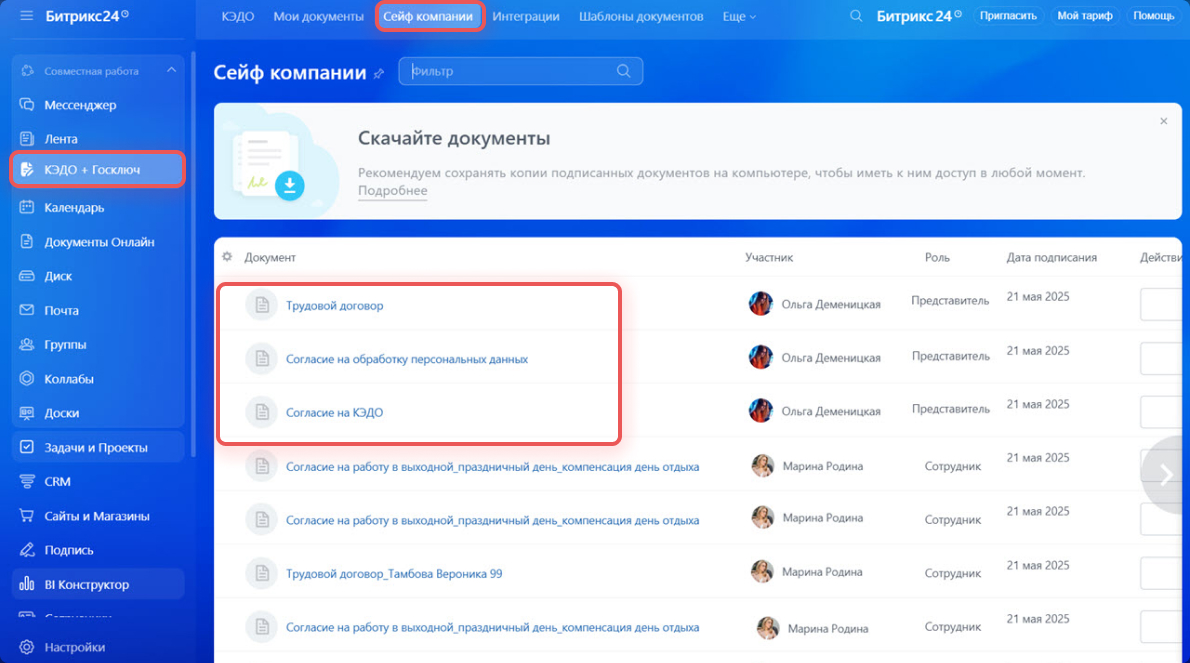This screenshot has height=663, width=1190.
Task: Click Марина Родина avatar in Трудовой договор_Тамбова row
Action: point(762,571)
